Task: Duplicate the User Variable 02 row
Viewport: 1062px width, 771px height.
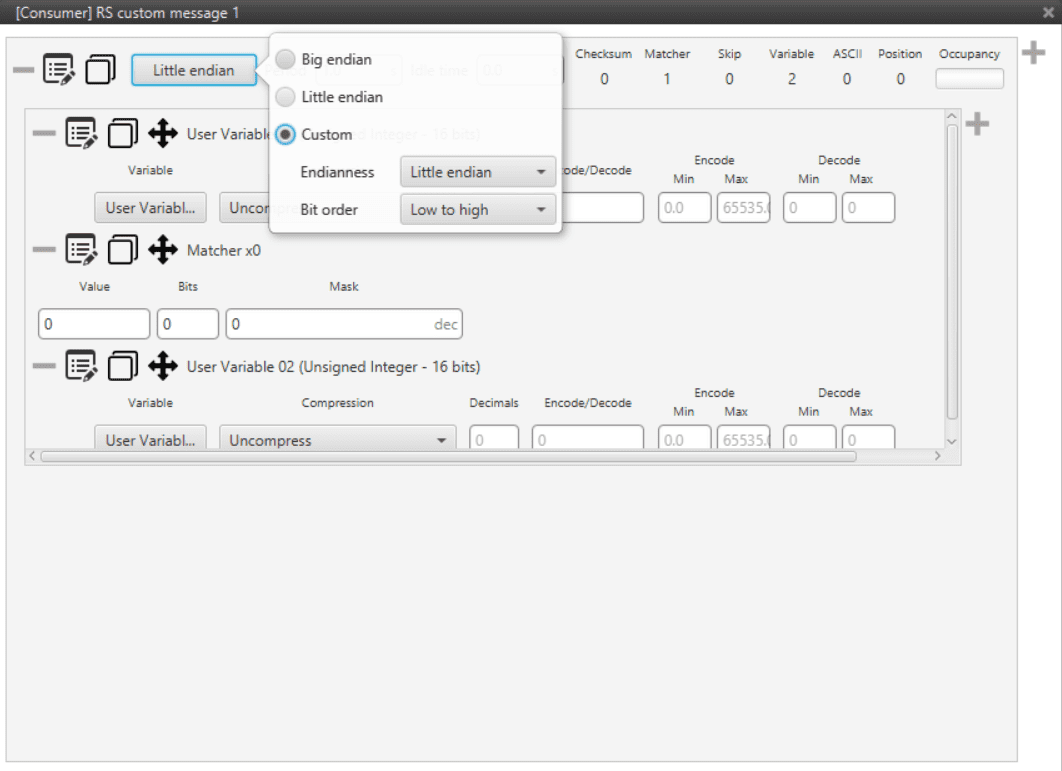Action: coord(123,367)
